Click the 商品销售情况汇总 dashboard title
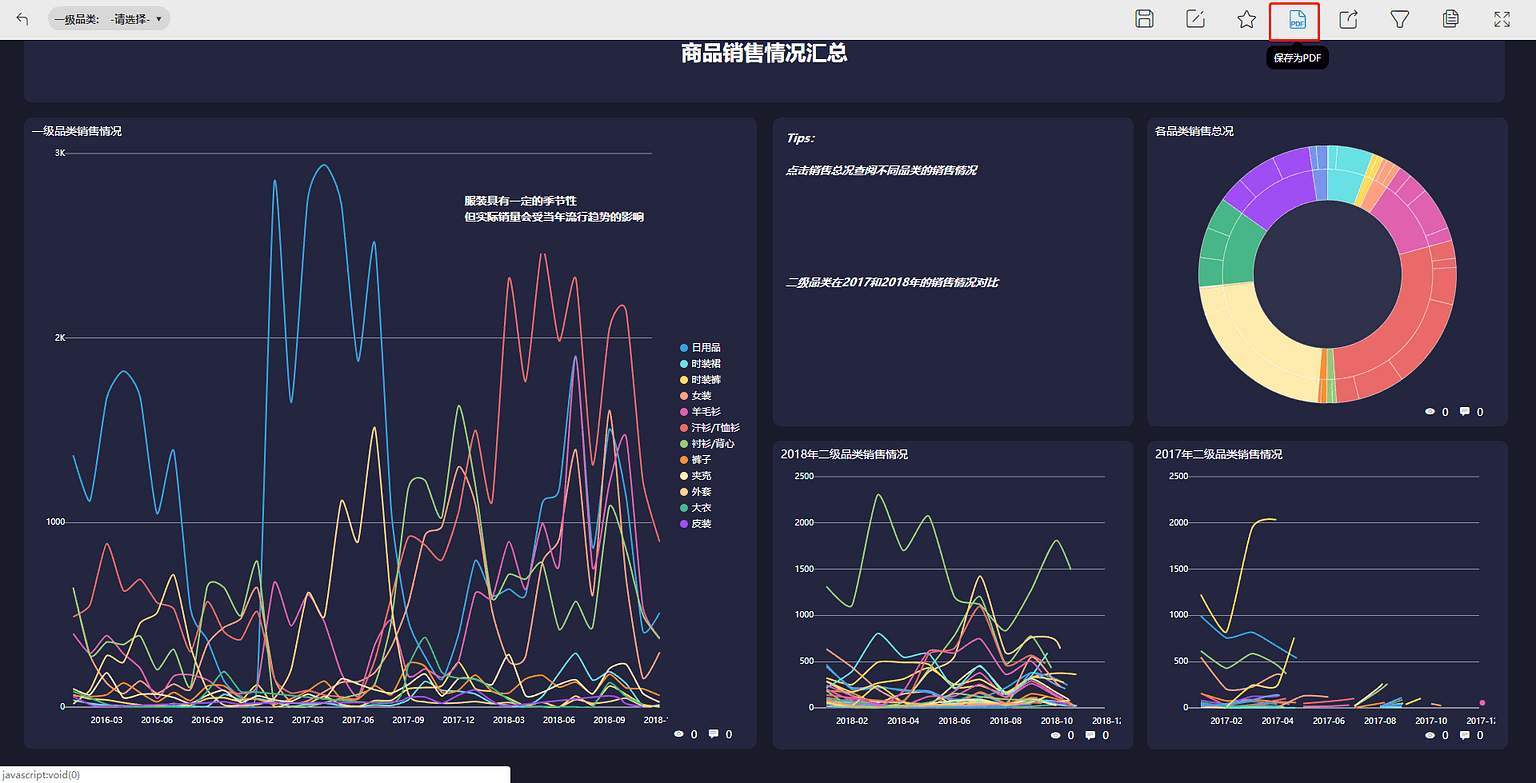The height and width of the screenshot is (783, 1536). 764,54
